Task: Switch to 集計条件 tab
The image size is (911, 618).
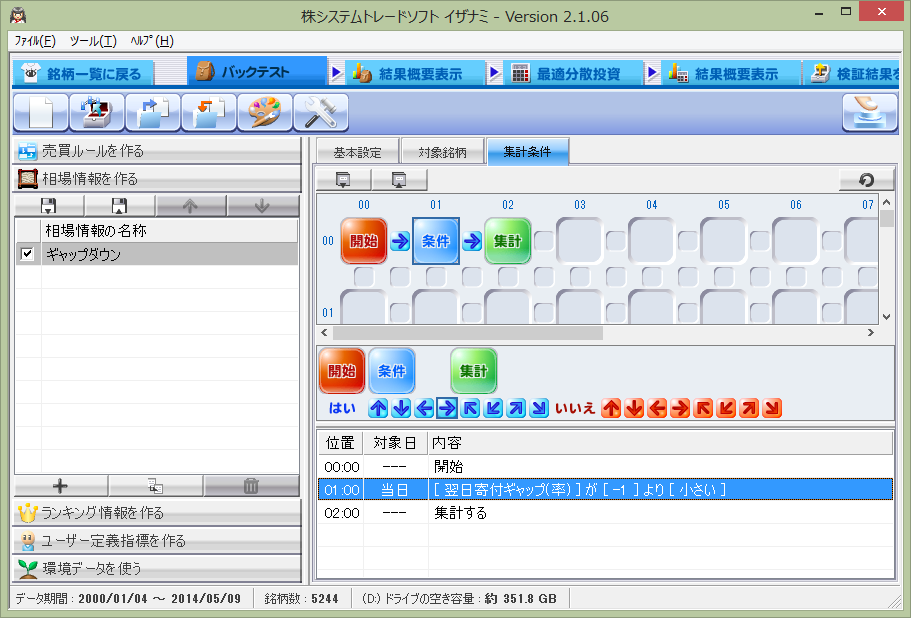Action: click(x=527, y=152)
